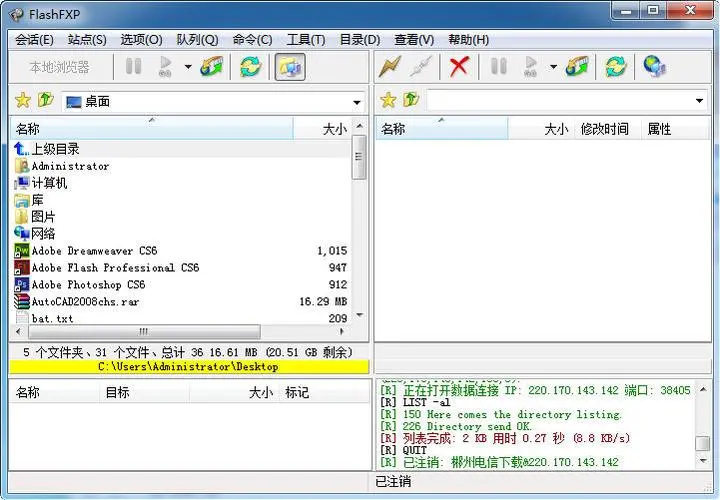
Task: Click the remote pane pause button
Action: click(x=499, y=67)
